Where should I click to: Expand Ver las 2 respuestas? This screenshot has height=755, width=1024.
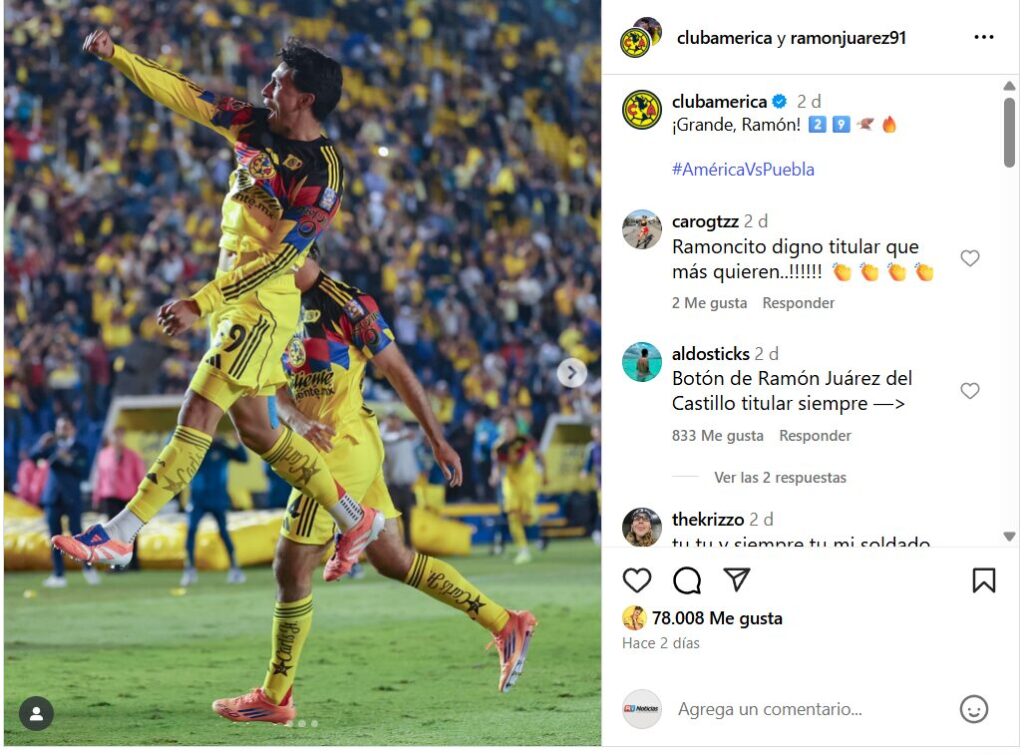[x=780, y=477]
